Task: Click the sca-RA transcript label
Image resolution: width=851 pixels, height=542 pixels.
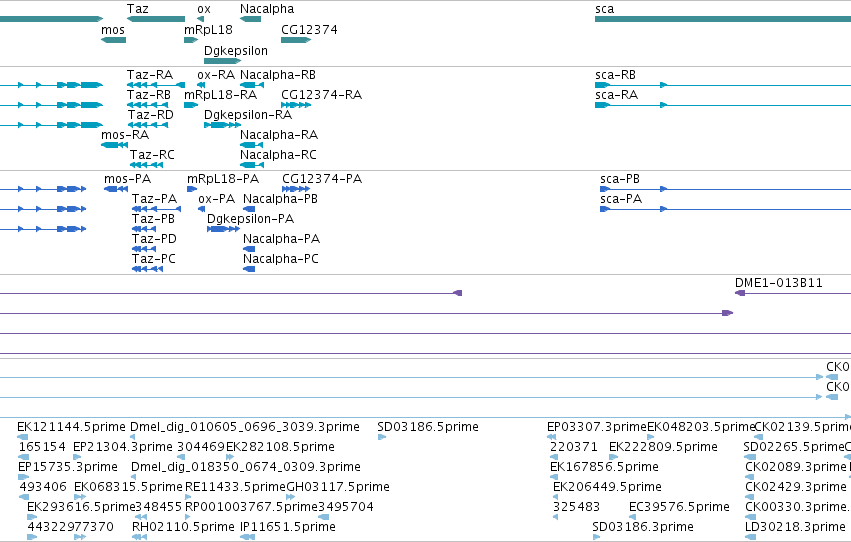Action: coord(617,95)
